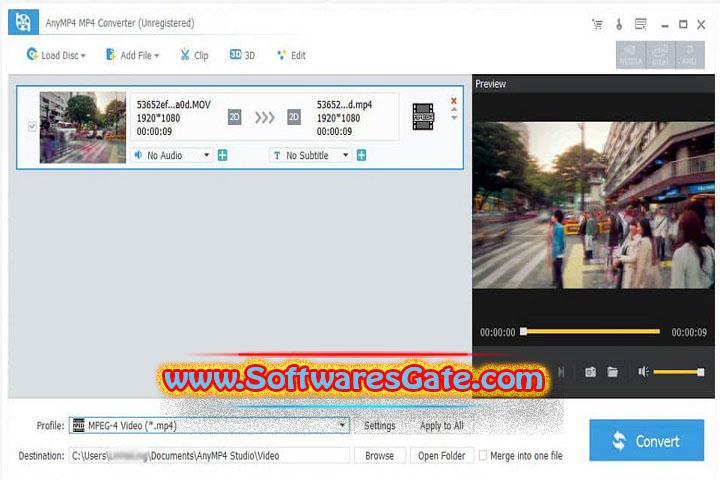
Task: Select the street video thumbnail
Action: pyautogui.click(x=83, y=127)
